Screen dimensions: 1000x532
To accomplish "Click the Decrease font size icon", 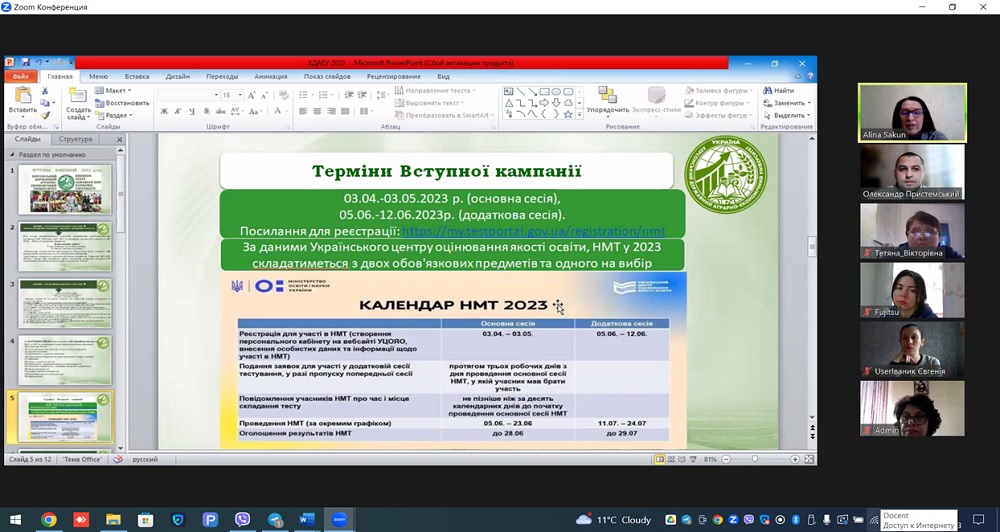I will click(x=264, y=95).
